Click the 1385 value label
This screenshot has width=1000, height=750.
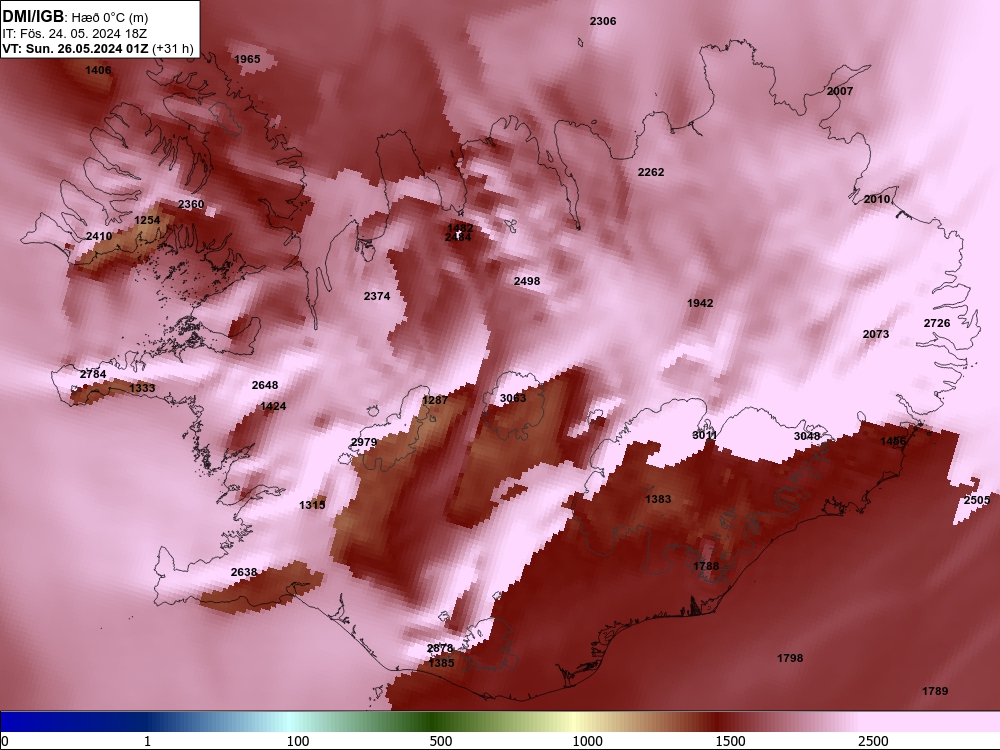pos(441,663)
